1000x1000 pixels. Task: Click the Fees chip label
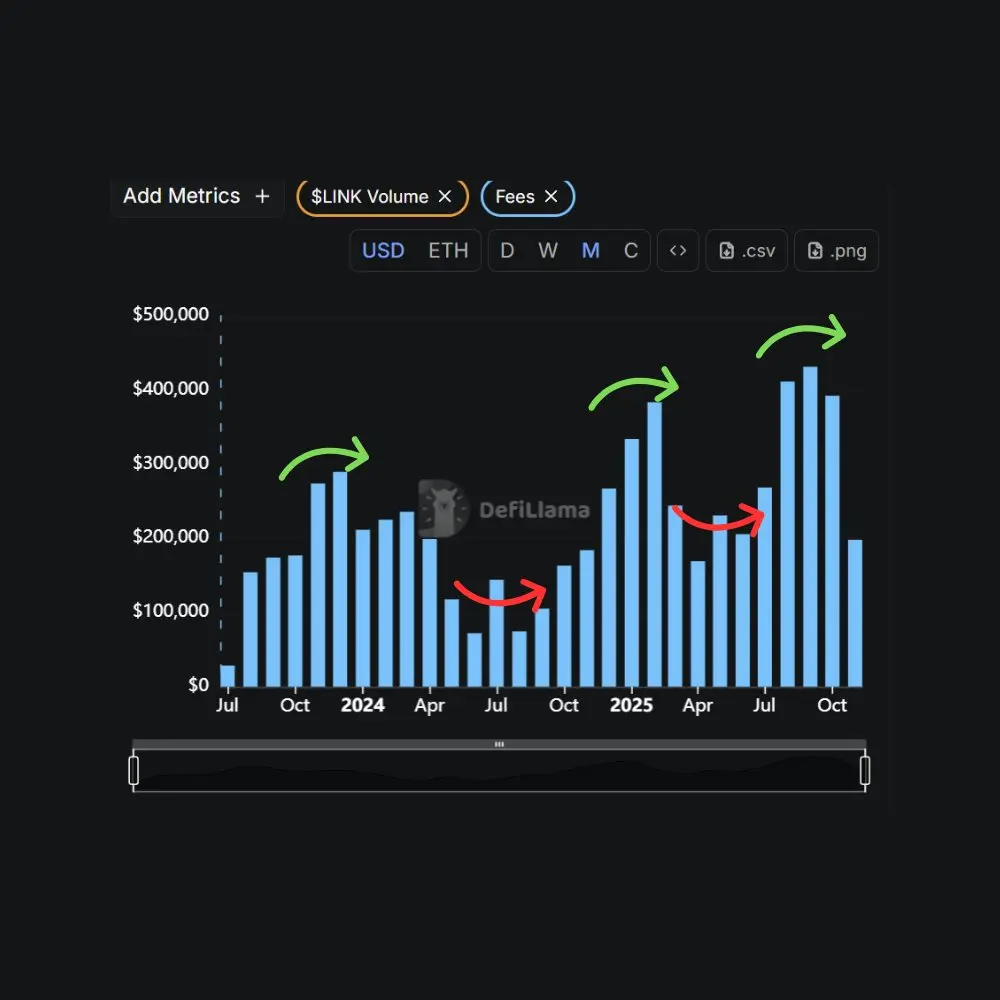click(x=515, y=196)
